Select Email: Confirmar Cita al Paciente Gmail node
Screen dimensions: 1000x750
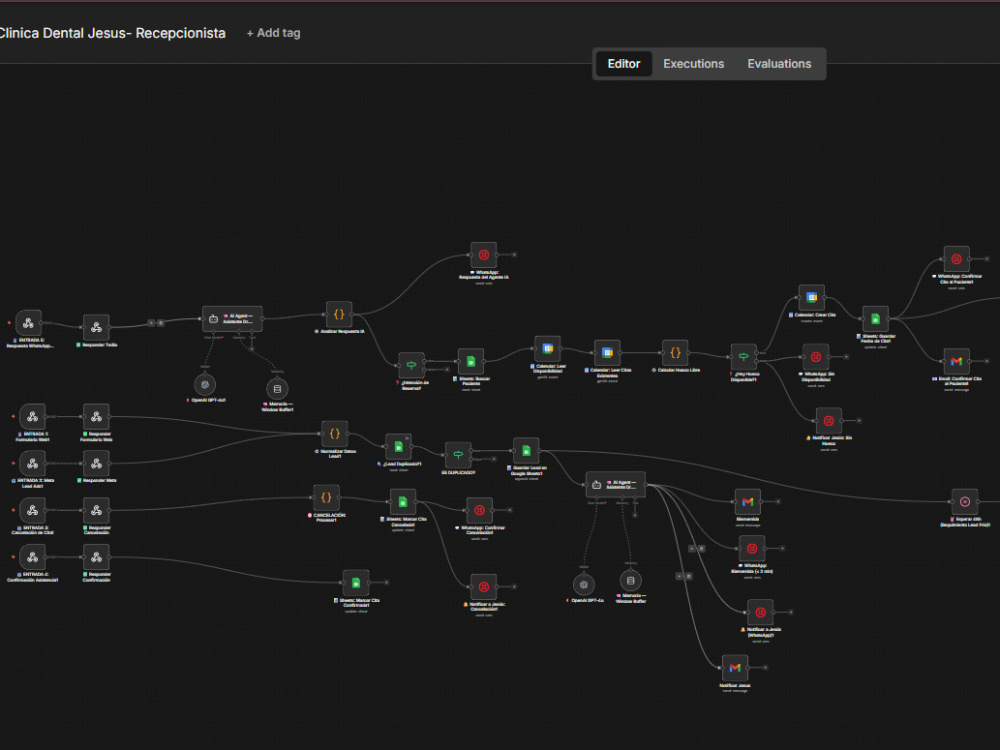click(x=956, y=362)
